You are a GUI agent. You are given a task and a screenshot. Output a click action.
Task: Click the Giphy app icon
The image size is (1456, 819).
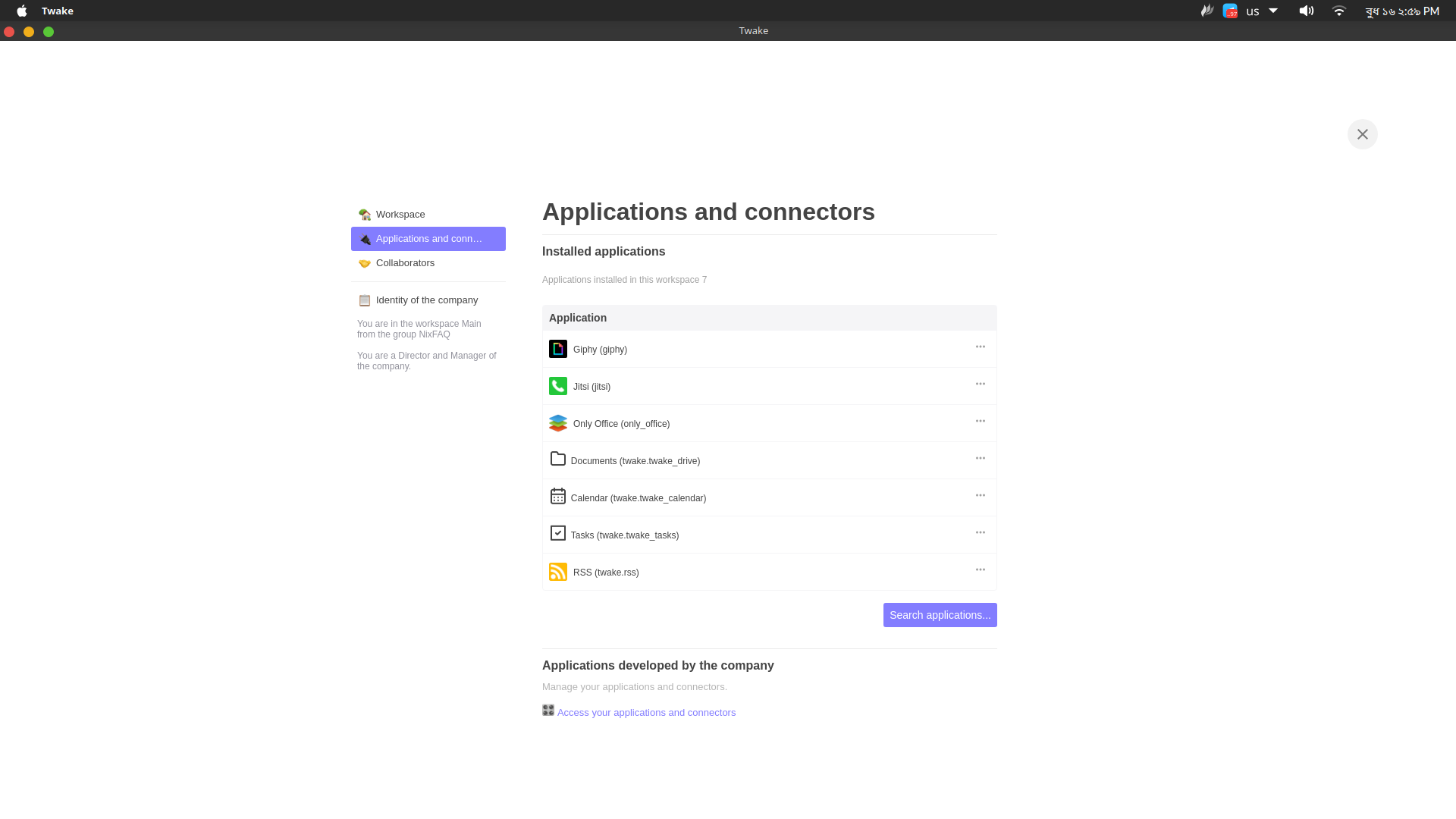click(558, 349)
